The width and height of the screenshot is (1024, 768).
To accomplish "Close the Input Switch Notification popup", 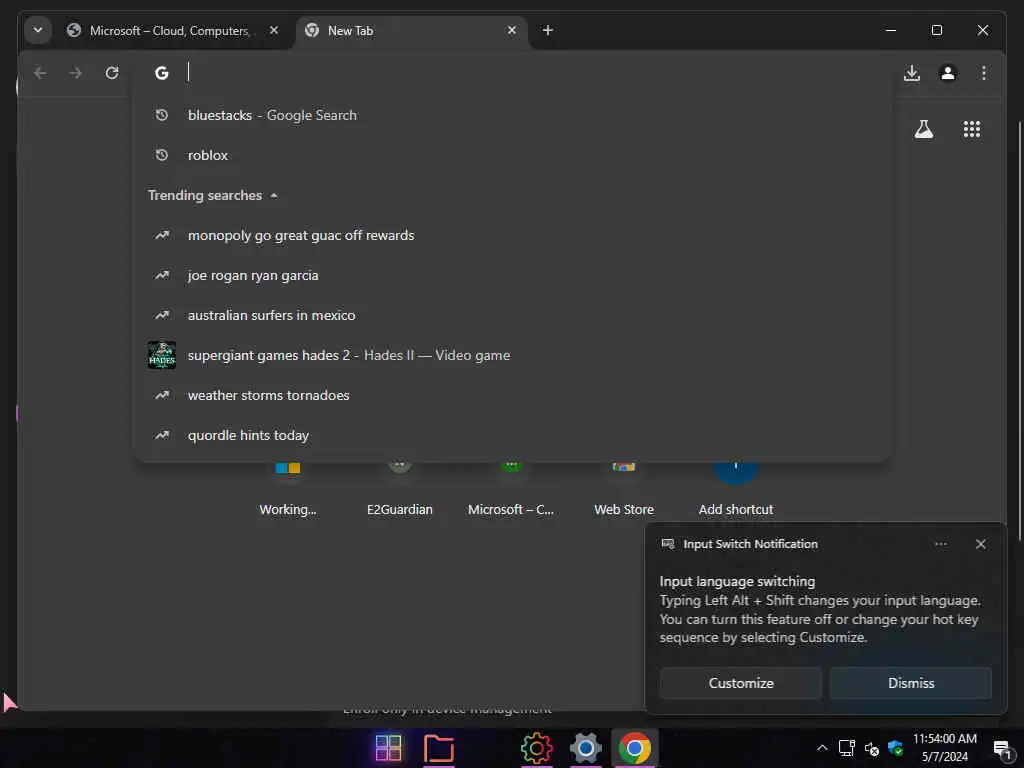I will [980, 544].
